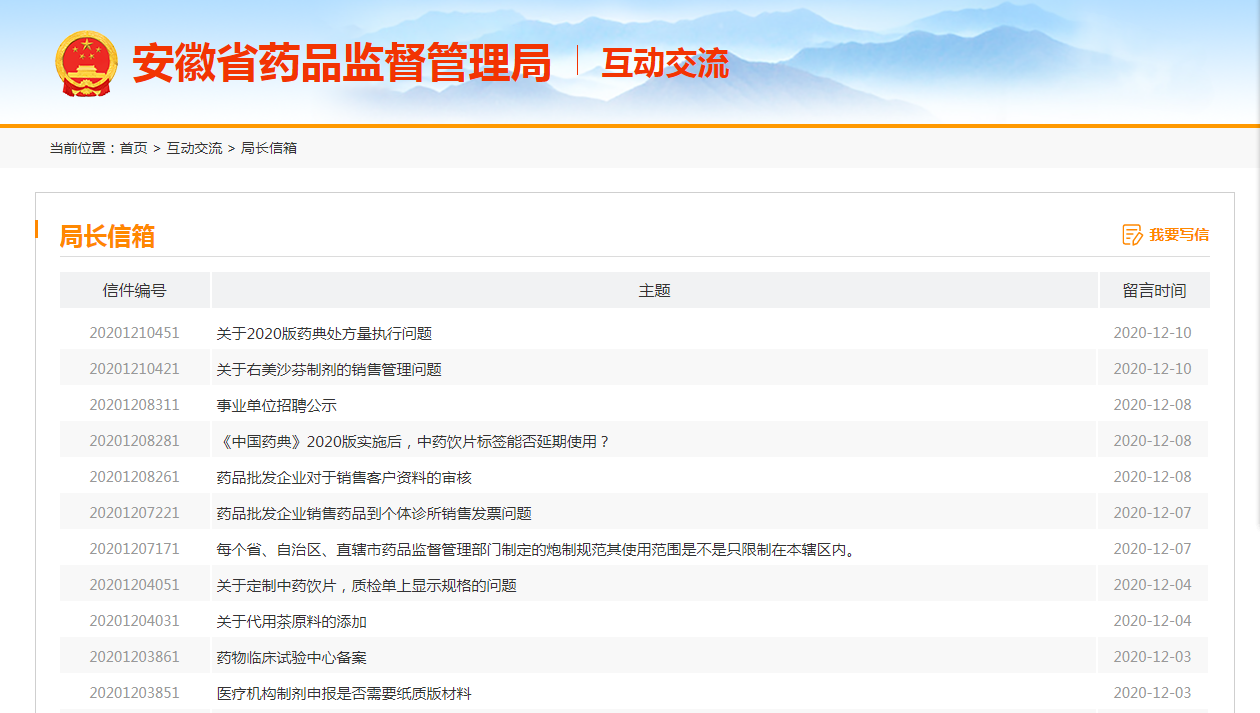Click the 留言时间 column header
Viewport: 1260px width, 713px height.
(x=1154, y=290)
